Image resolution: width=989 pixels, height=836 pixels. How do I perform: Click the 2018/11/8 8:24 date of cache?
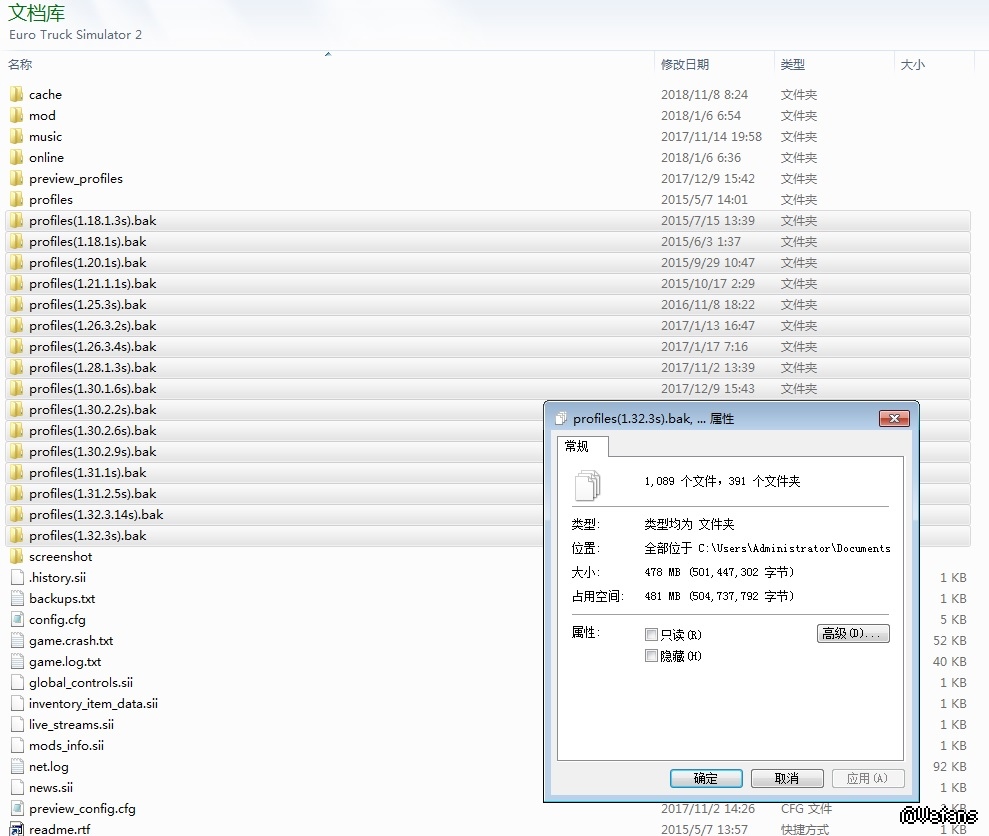click(x=704, y=95)
